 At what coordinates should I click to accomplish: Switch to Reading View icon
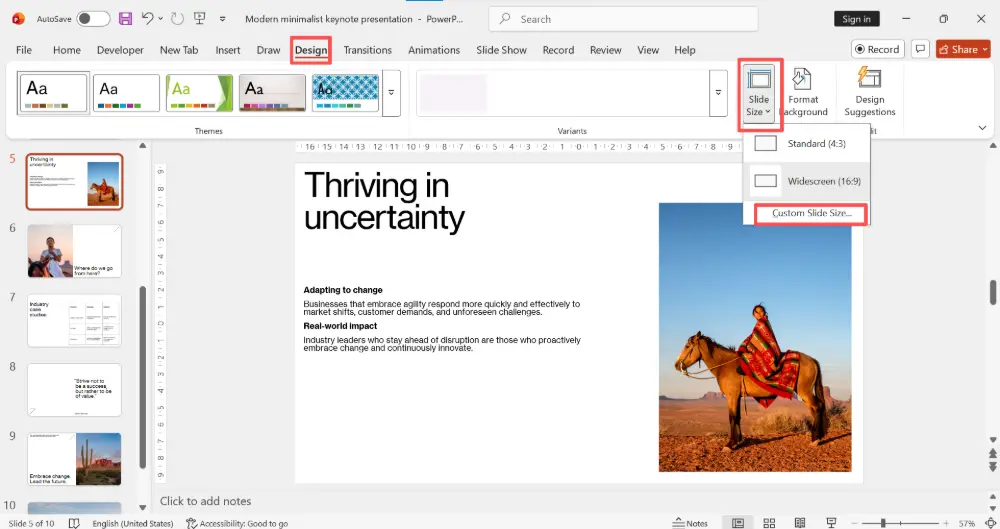point(800,523)
